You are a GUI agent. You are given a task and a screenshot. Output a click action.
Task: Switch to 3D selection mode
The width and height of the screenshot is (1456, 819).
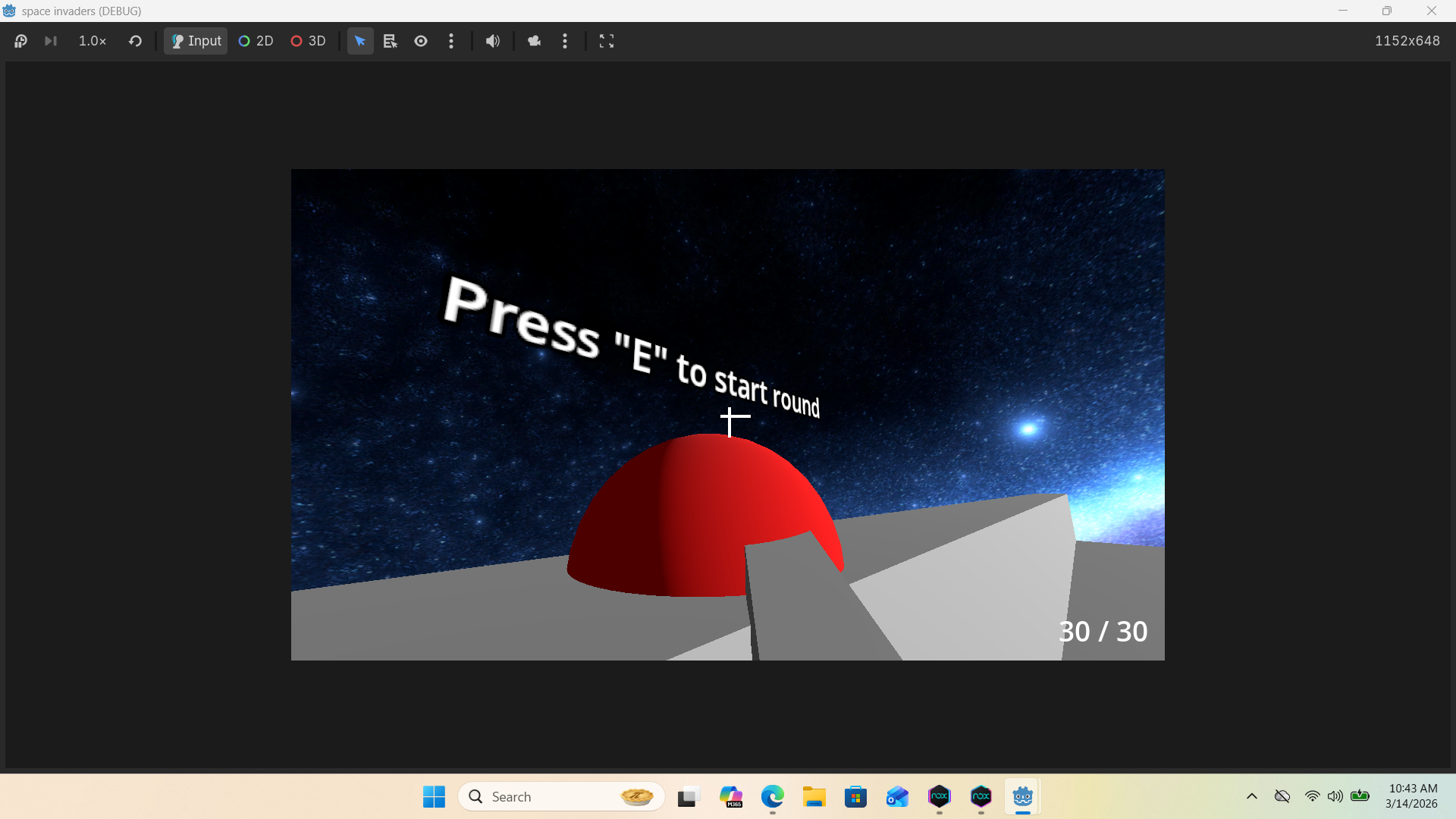[308, 41]
